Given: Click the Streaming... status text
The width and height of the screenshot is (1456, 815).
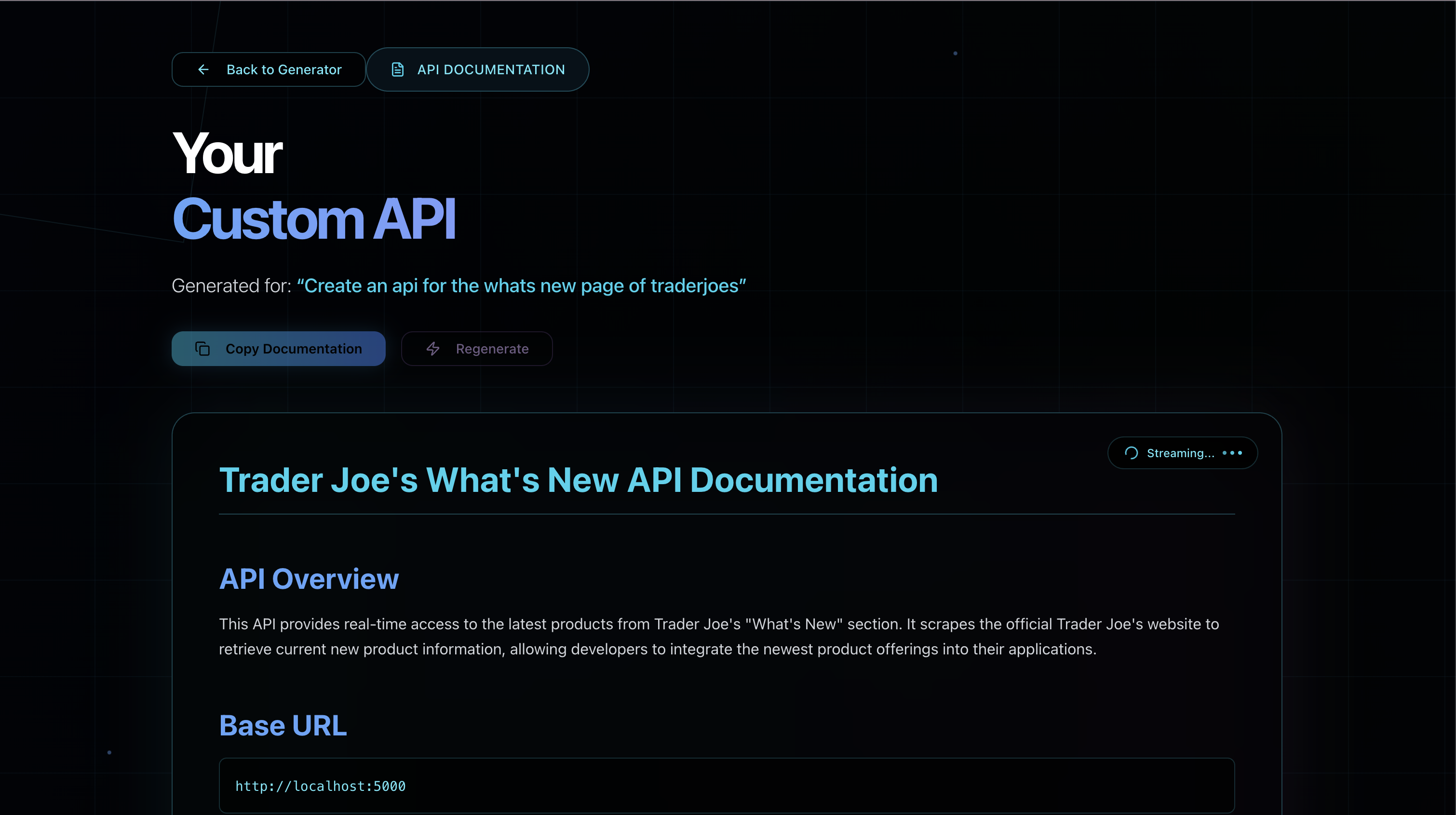Looking at the screenshot, I should pos(1180,453).
